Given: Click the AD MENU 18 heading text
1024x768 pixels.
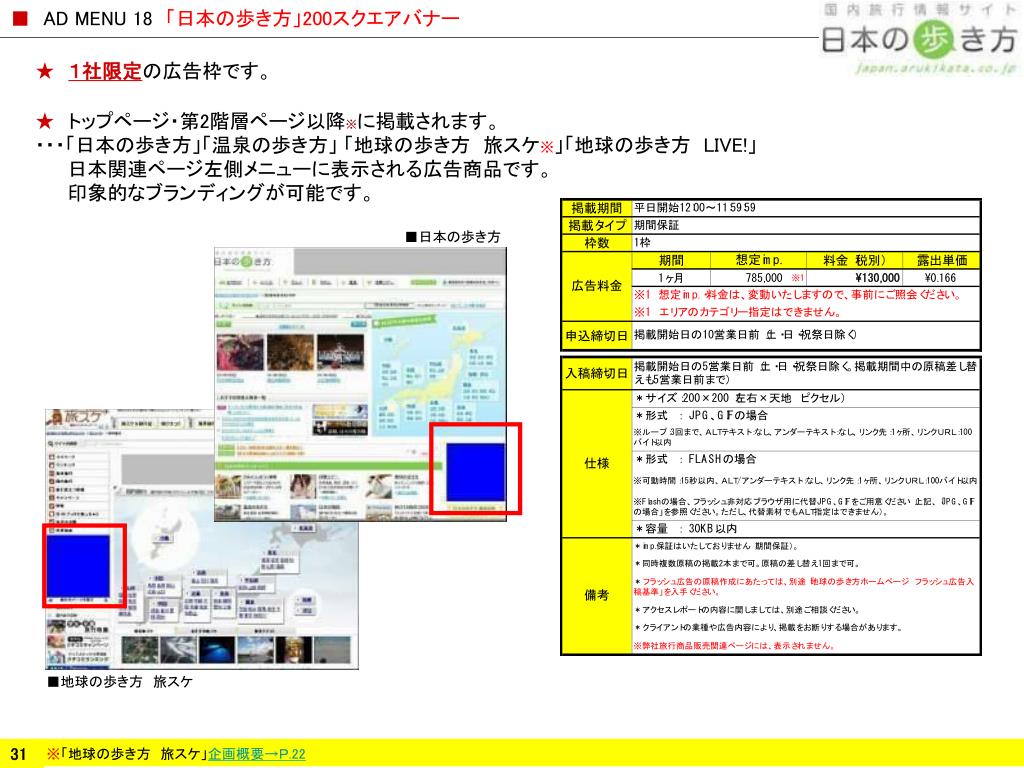Looking at the screenshot, I should point(97,19).
